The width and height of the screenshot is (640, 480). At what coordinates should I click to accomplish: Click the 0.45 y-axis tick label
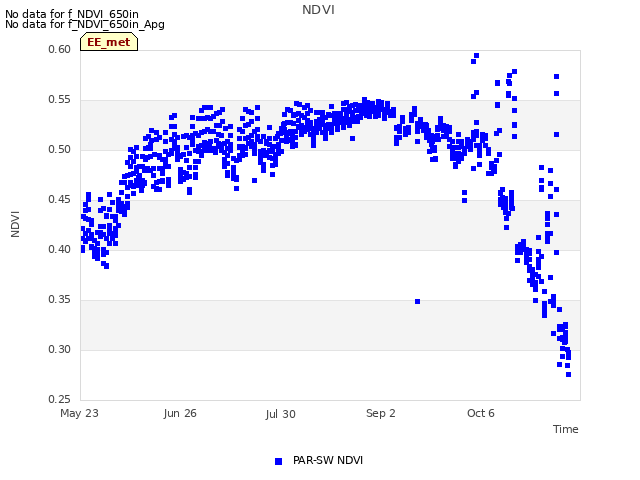coord(60,200)
